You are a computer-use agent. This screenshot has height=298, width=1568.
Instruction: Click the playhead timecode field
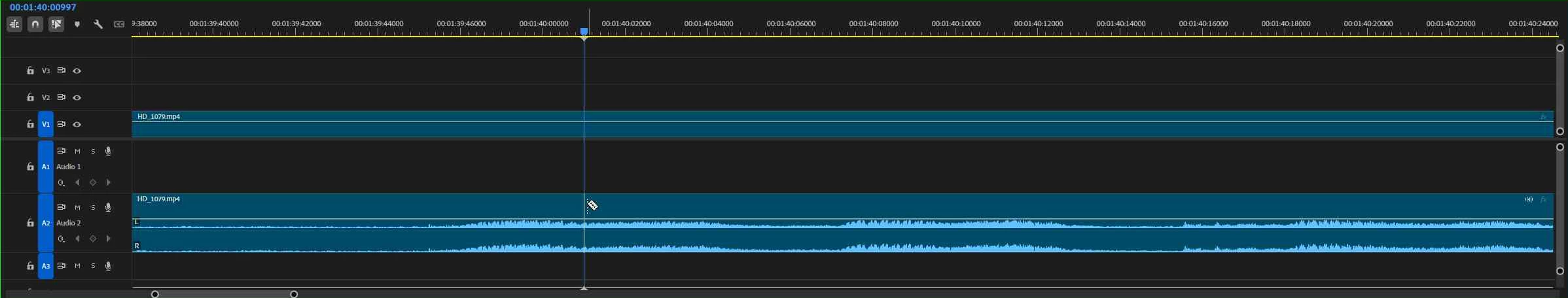pyautogui.click(x=43, y=7)
